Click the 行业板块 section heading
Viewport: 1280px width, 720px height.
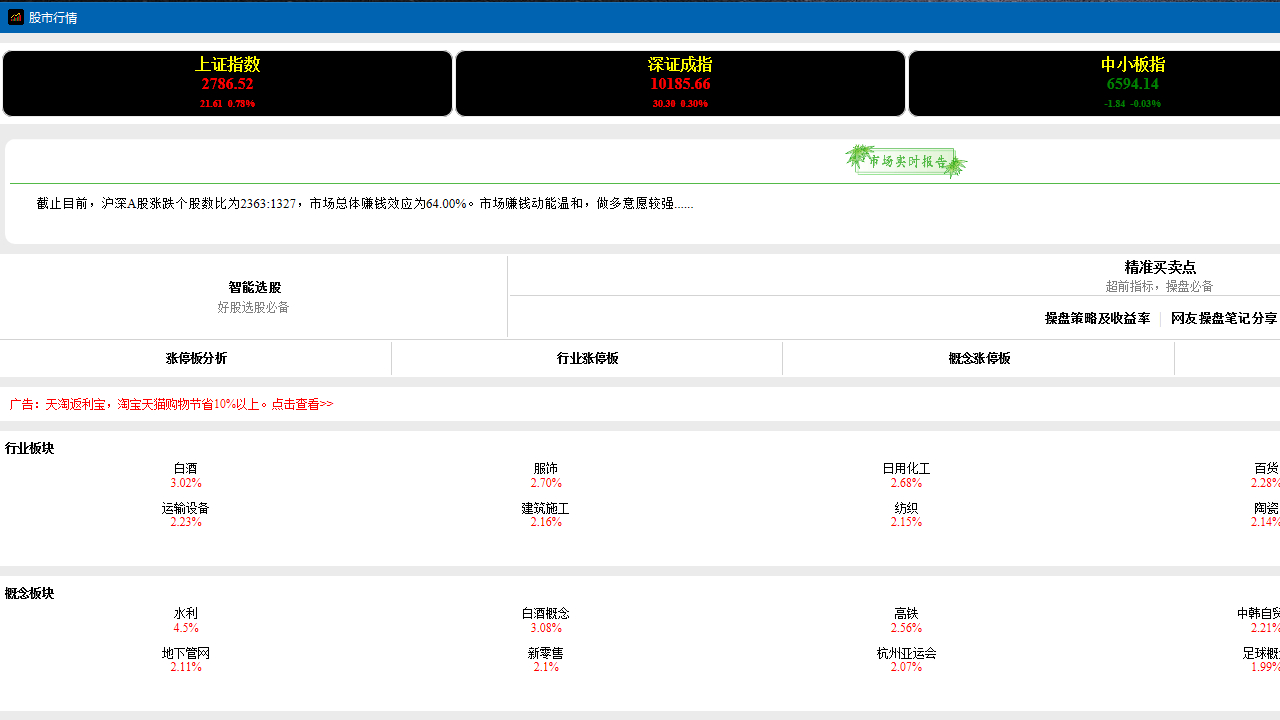[29, 448]
